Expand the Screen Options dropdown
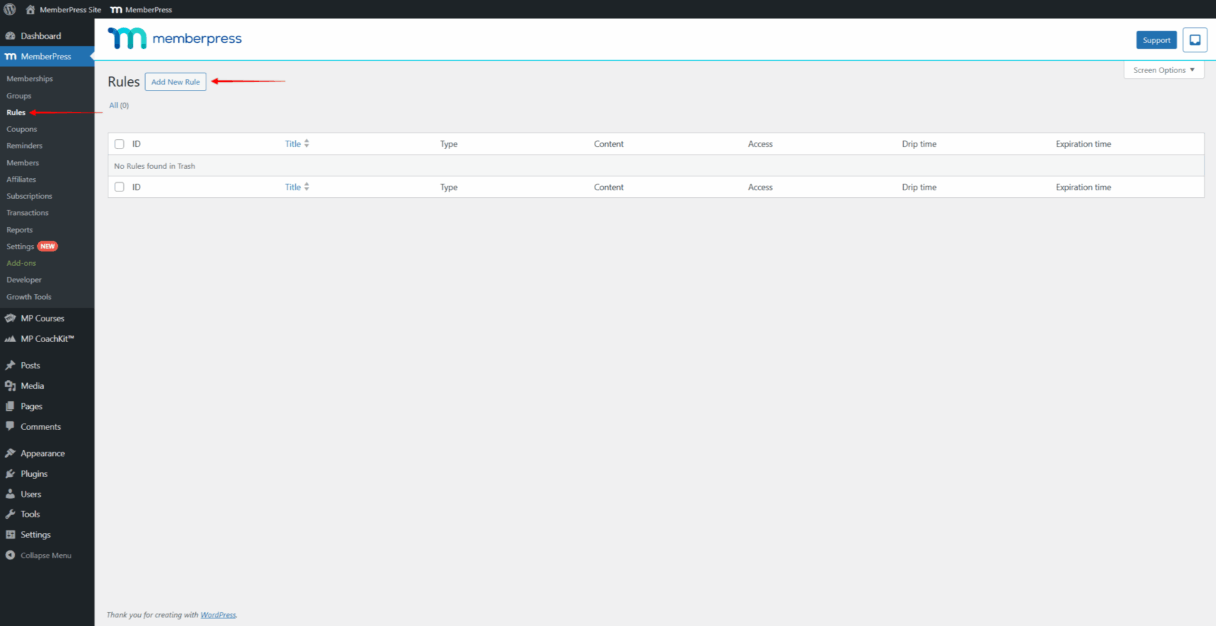 click(1164, 70)
